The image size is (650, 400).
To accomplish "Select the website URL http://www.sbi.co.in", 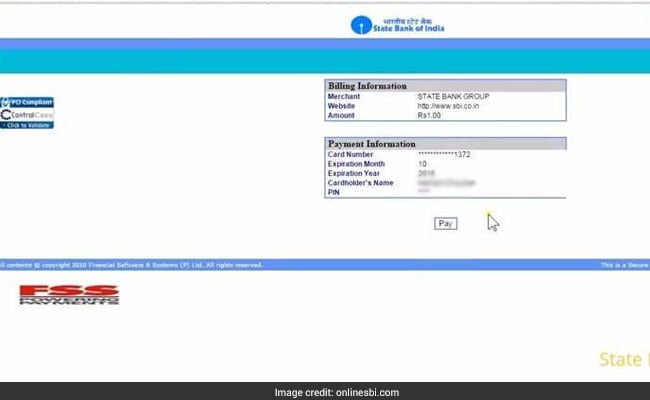I will tap(448, 106).
